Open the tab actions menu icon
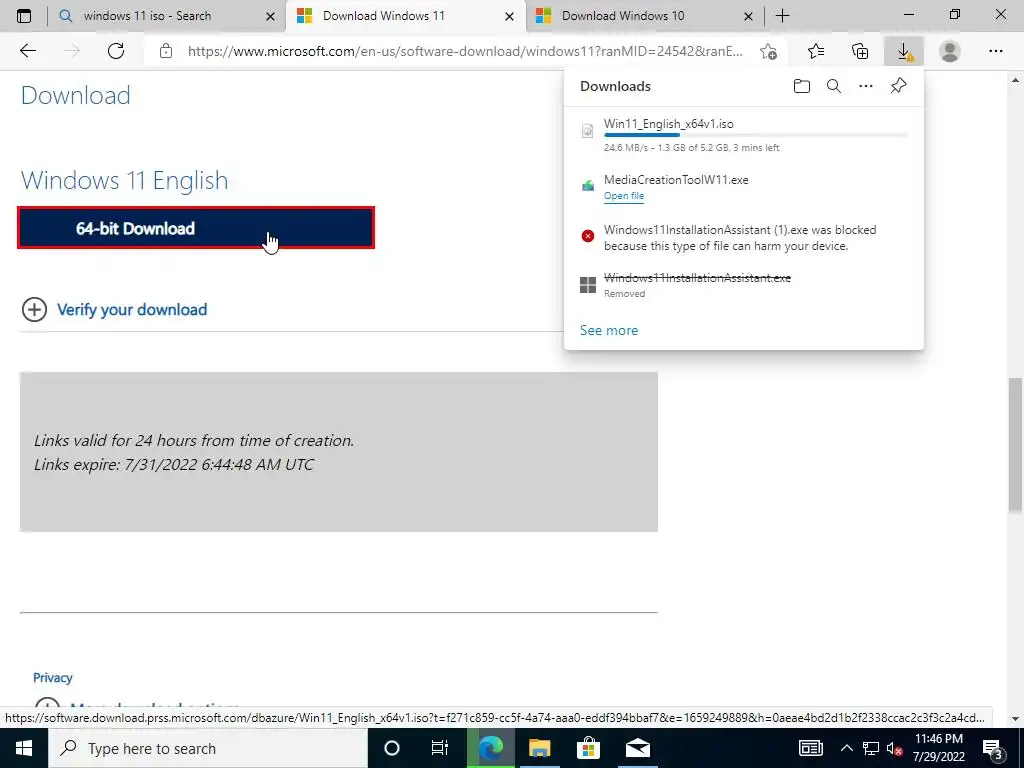This screenshot has width=1024, height=768. tap(24, 16)
